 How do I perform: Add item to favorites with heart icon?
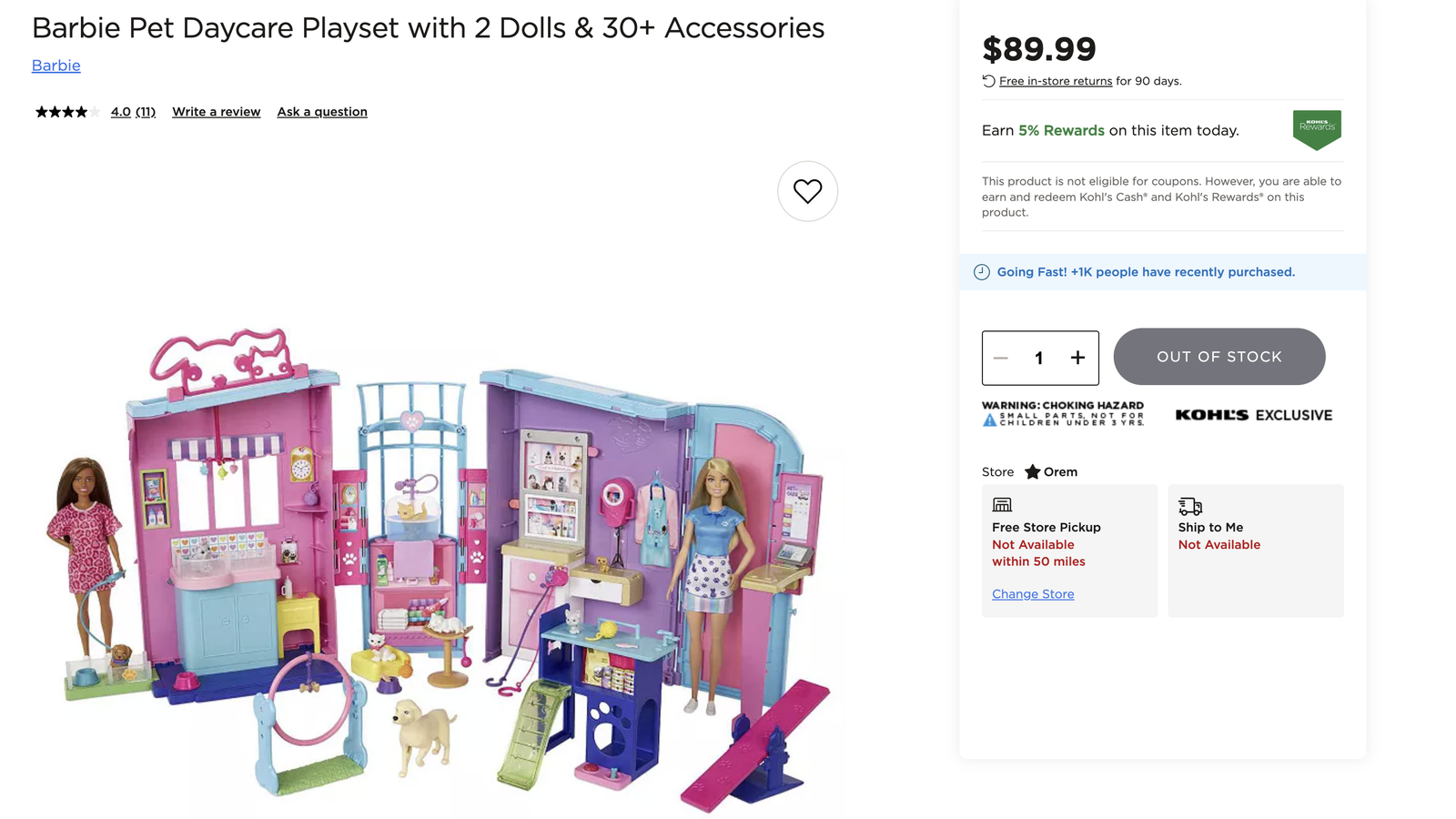click(807, 191)
